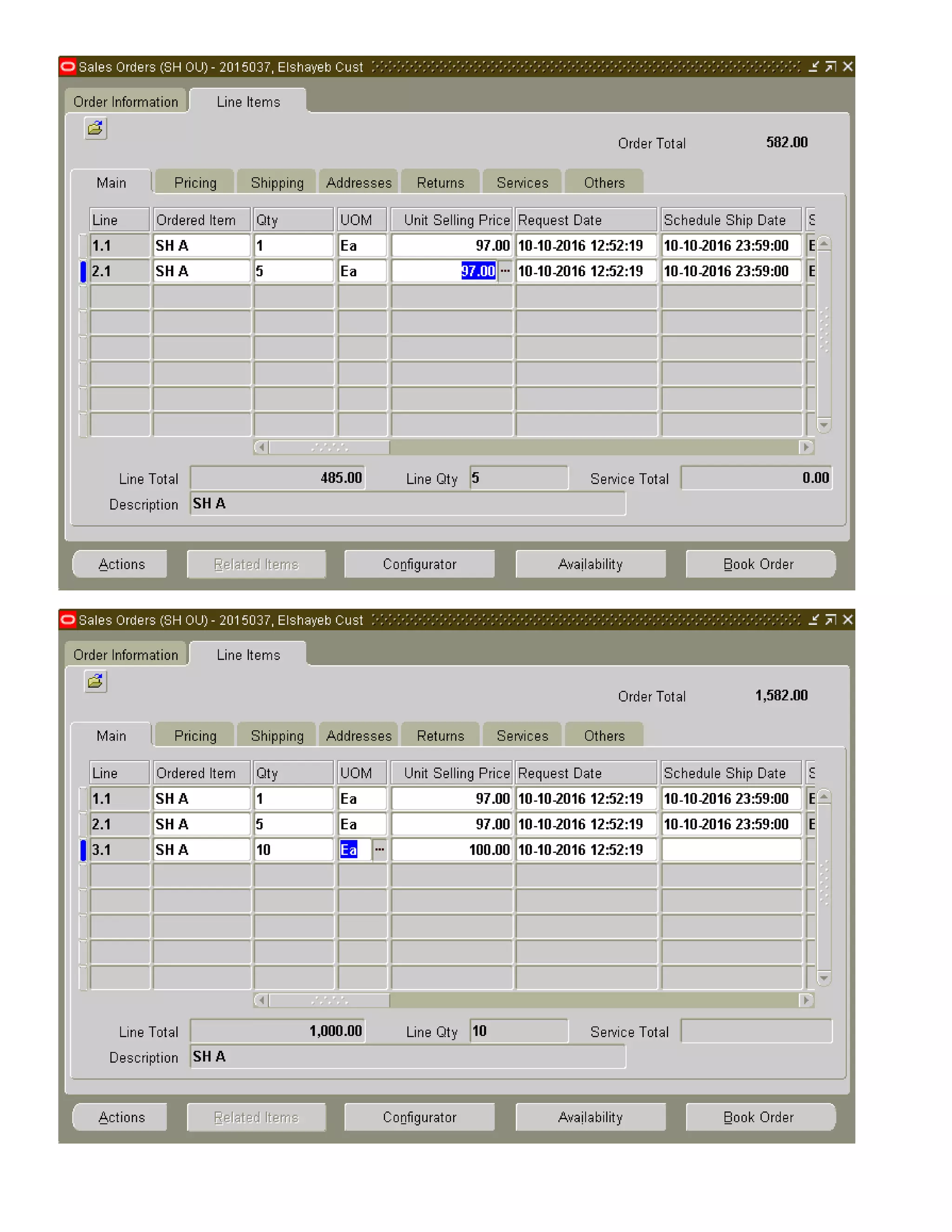Image resolution: width=952 pixels, height=1232 pixels.
Task: Click Oracle logo icon in lower window title bar
Action: pyautogui.click(x=68, y=620)
